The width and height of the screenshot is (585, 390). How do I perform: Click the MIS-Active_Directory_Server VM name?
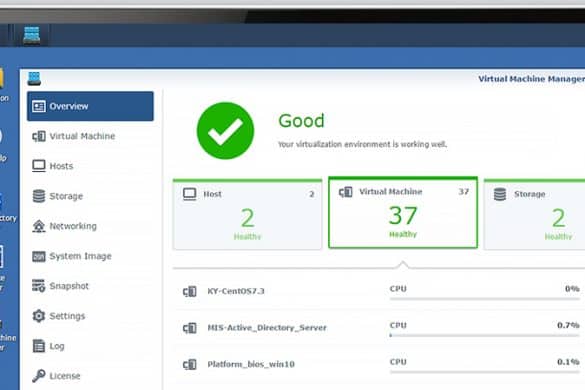coord(267,328)
